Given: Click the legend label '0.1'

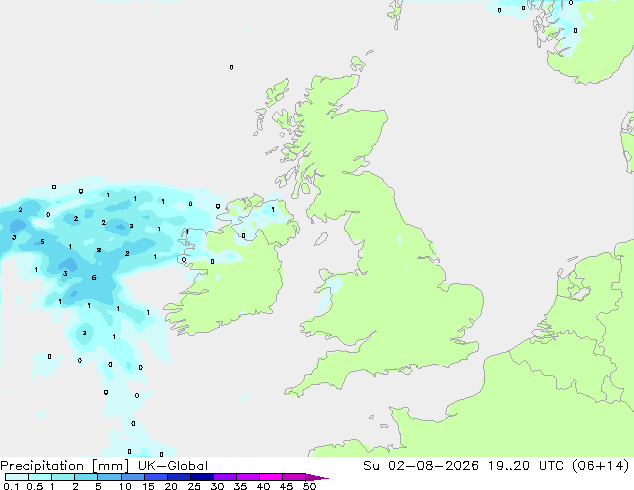Looking at the screenshot, I should (11, 486).
